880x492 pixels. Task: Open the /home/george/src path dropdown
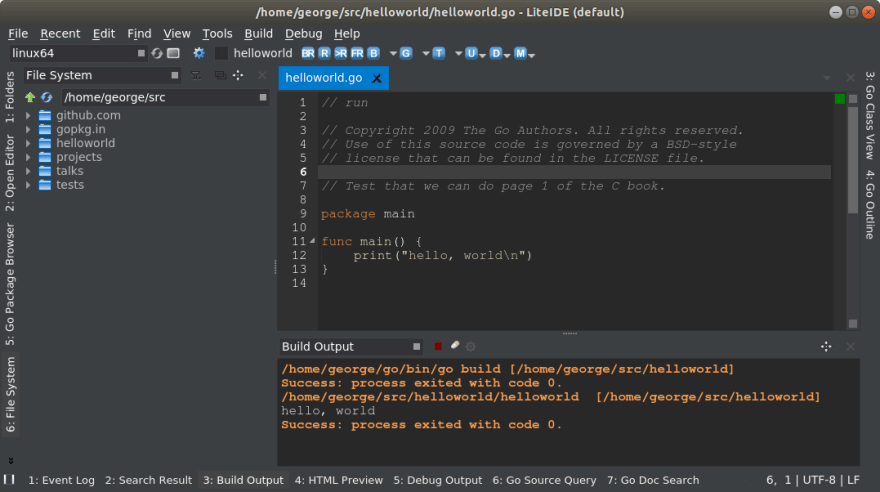coord(263,98)
